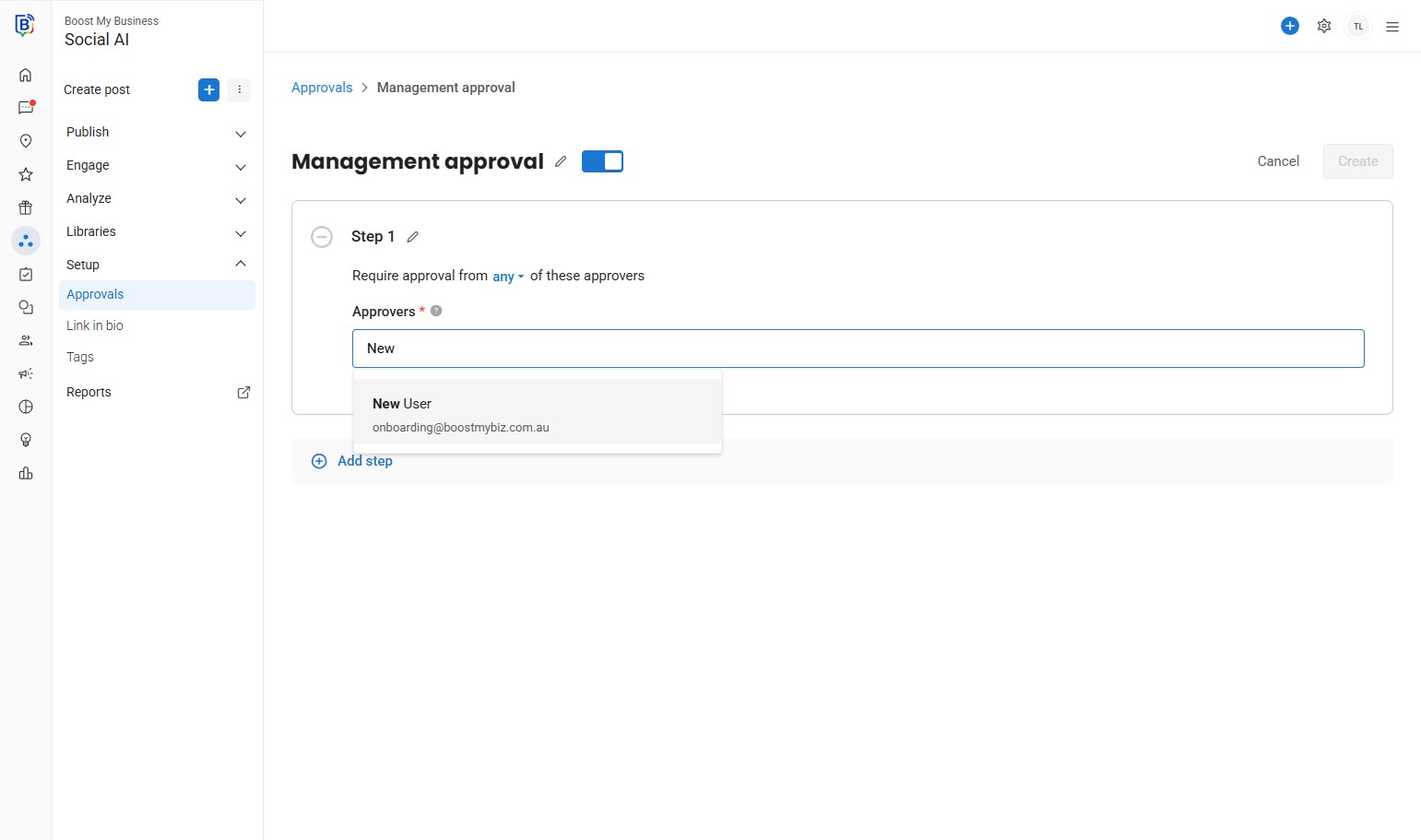The image size is (1421, 840).
Task: Open the 'any' approvers requirement dropdown
Action: tap(507, 277)
